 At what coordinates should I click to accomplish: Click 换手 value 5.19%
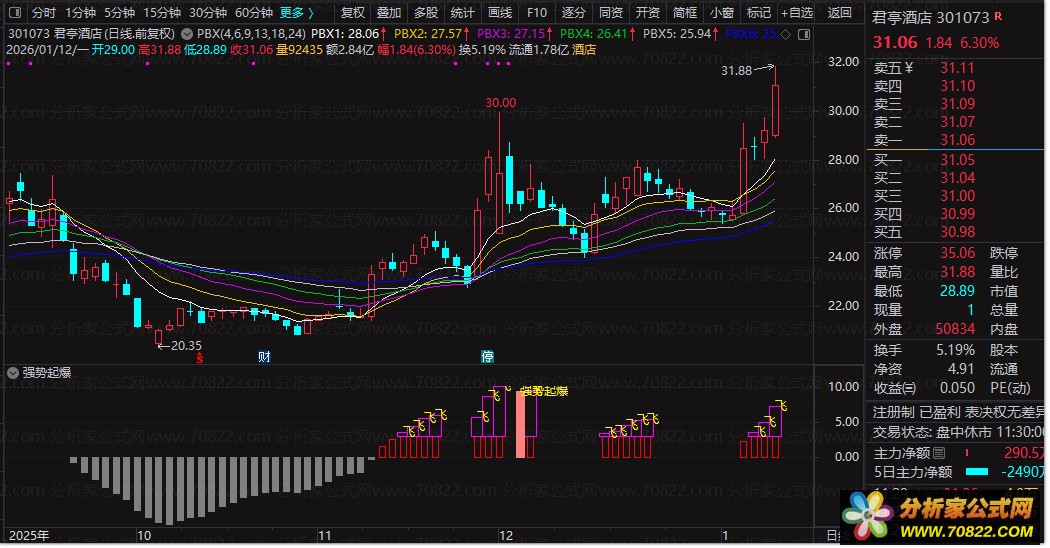pyautogui.click(x=955, y=350)
